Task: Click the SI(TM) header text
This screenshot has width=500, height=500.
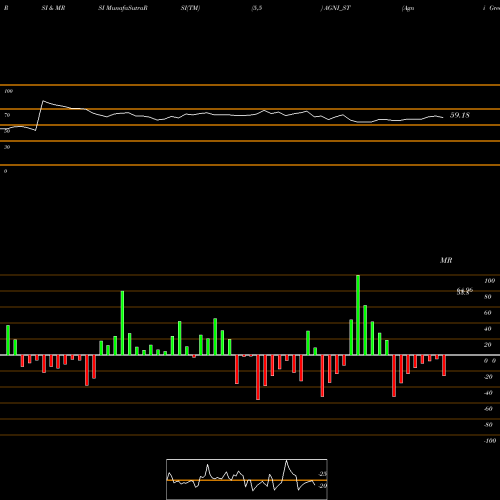Action: (190, 8)
